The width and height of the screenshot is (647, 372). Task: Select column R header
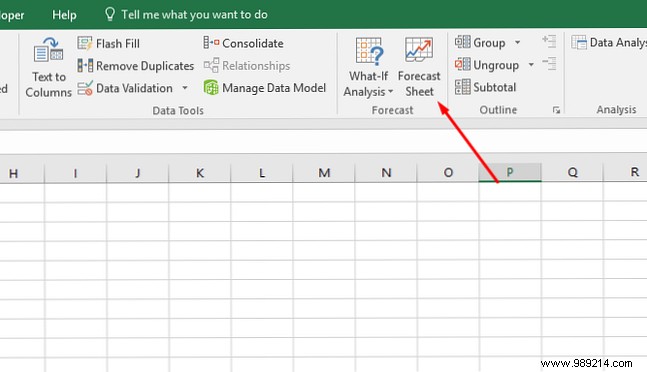pos(626,173)
